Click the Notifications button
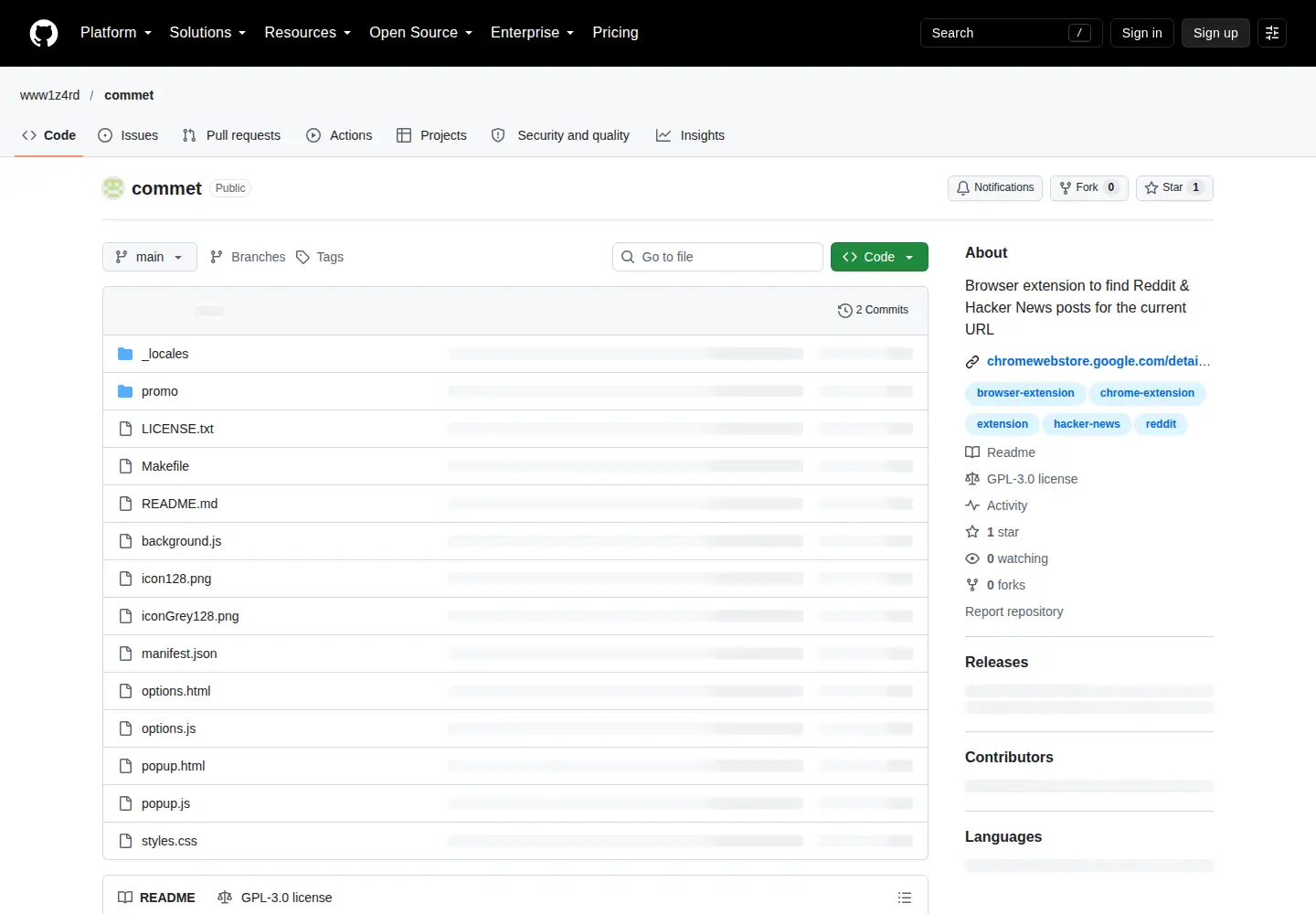The width and height of the screenshot is (1316, 914). coord(995,188)
